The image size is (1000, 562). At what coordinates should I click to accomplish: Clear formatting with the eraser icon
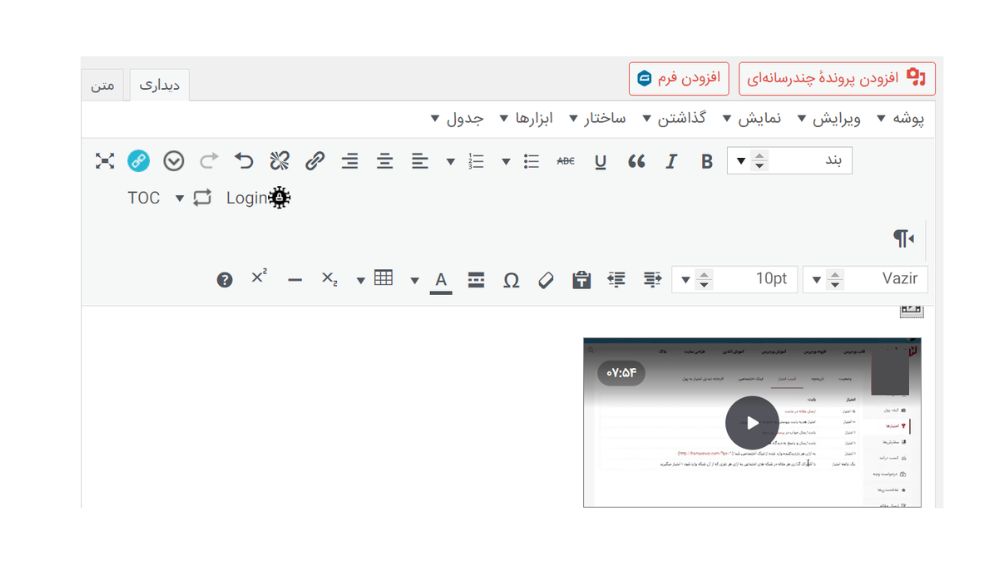click(x=546, y=279)
